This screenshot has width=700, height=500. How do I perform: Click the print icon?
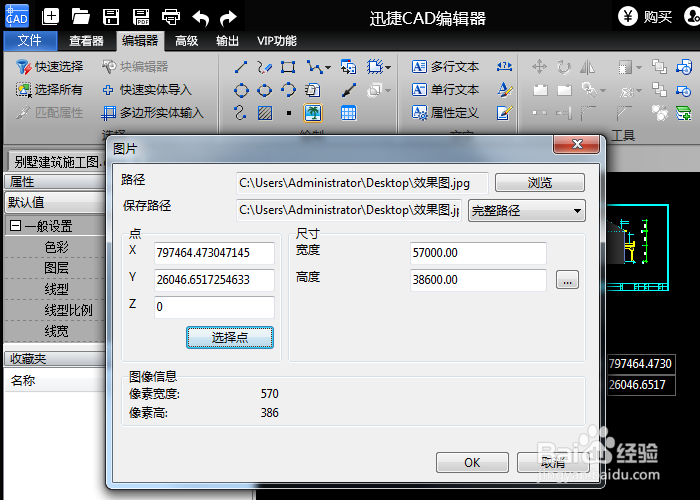tap(171, 17)
